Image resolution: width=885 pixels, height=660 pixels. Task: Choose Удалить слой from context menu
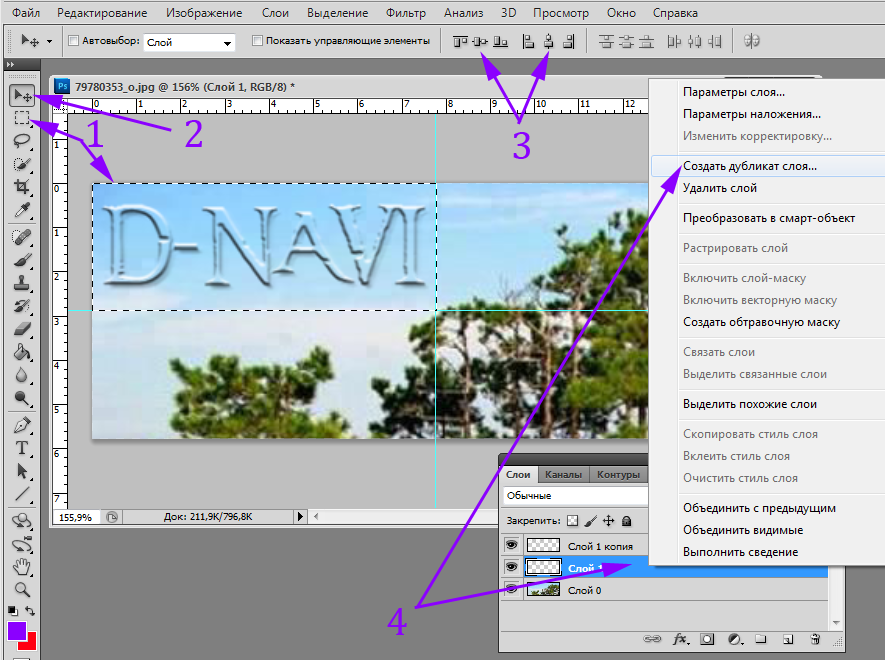click(768, 188)
